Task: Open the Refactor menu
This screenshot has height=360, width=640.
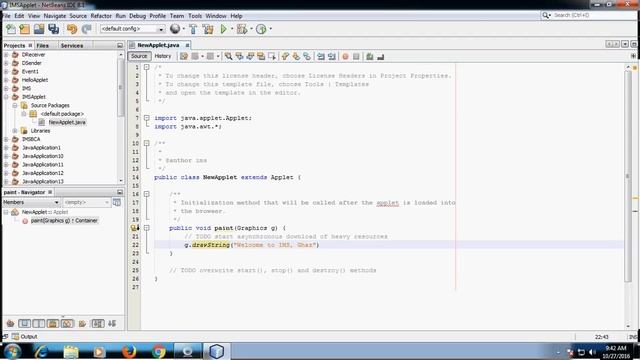Action: point(101,16)
